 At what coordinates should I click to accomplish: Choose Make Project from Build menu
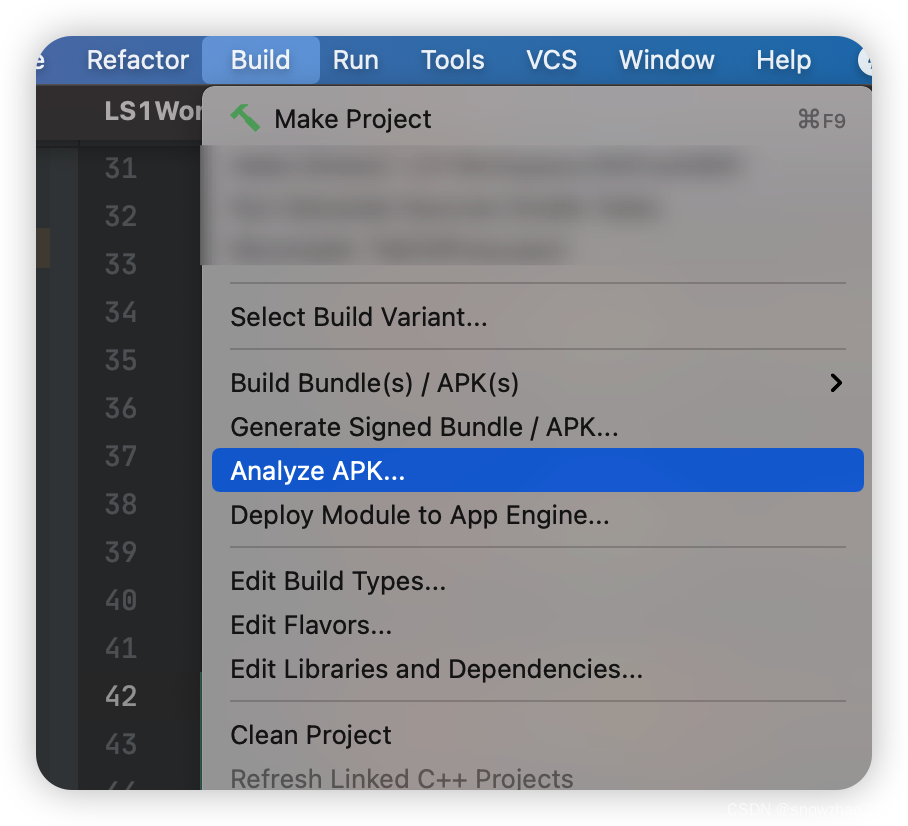(538, 119)
